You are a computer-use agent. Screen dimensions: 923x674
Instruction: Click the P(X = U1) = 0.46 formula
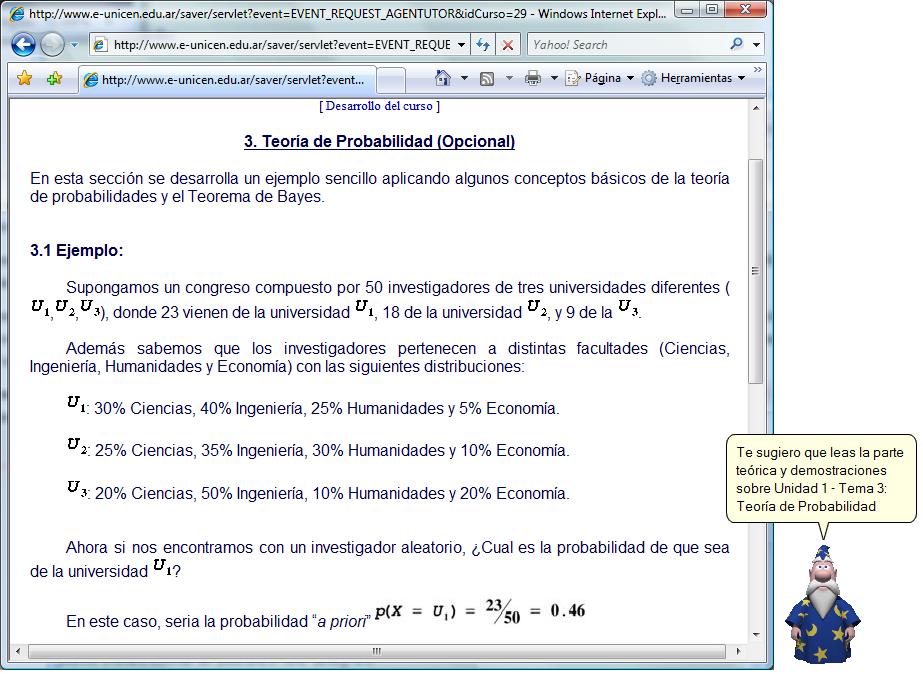[480, 612]
